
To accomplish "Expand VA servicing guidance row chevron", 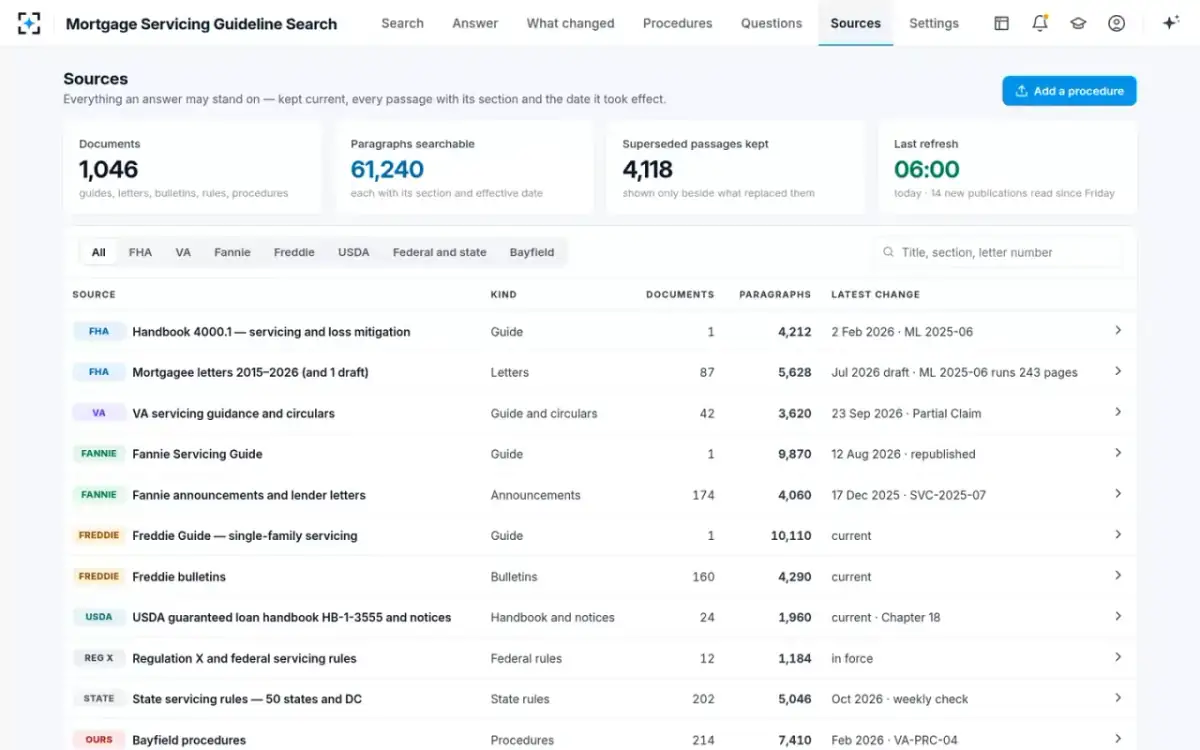I will 1118,412.
